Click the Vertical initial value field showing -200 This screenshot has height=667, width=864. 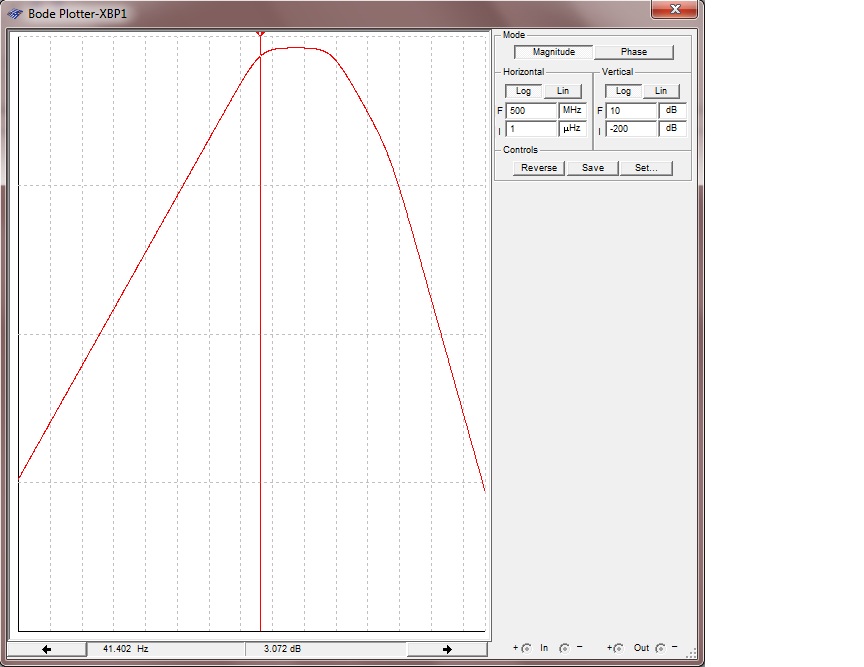[x=631, y=129]
